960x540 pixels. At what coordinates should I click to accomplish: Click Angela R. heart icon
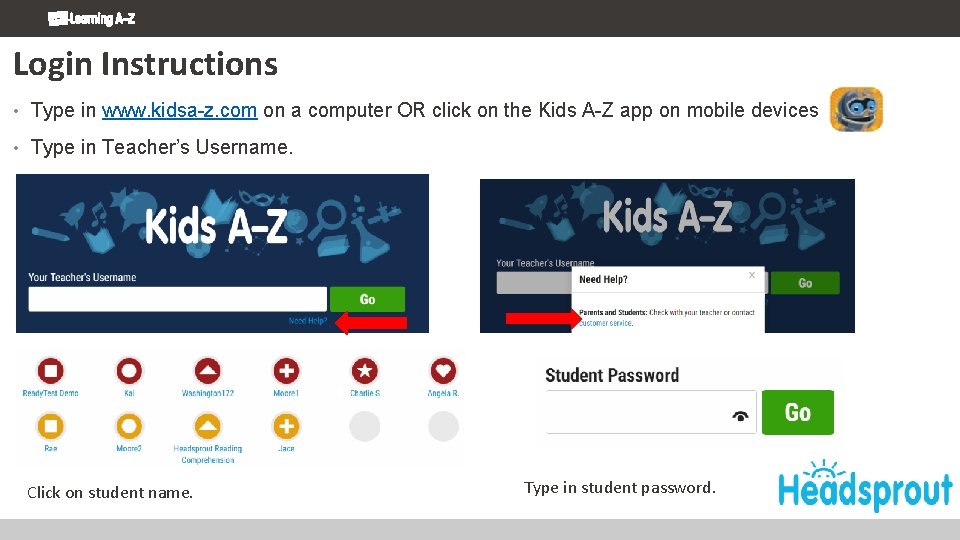[443, 371]
